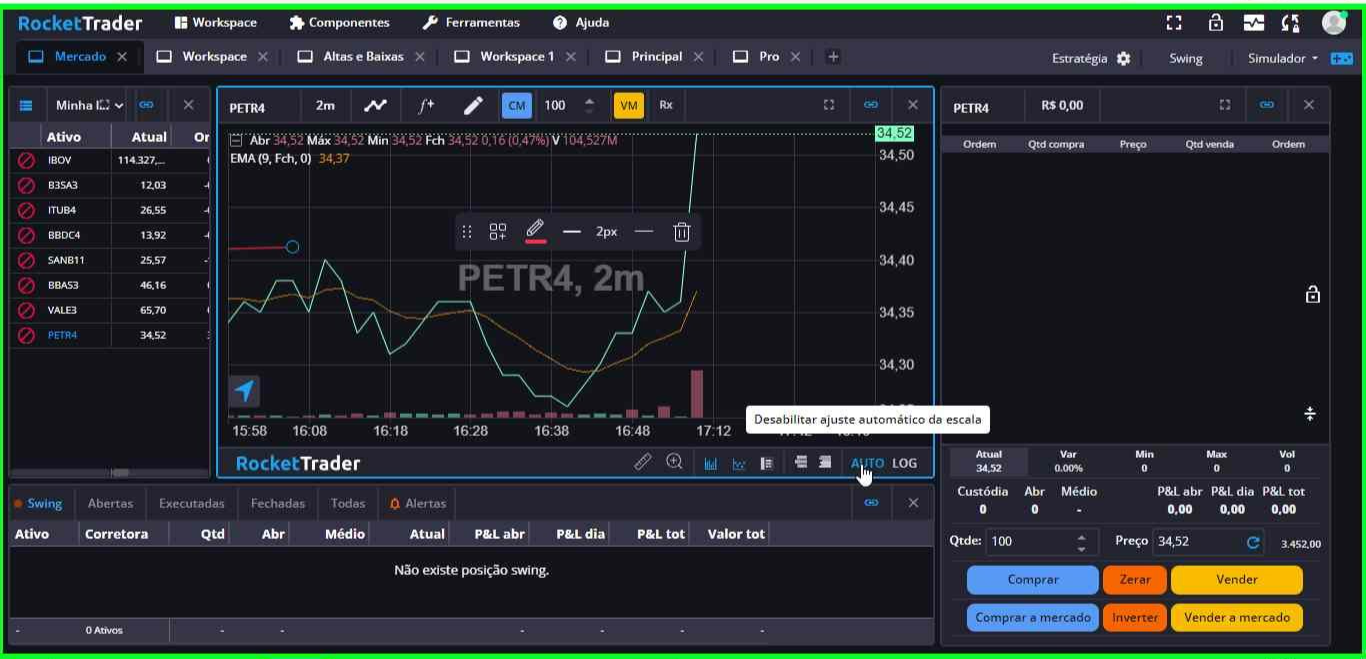Image resolution: width=1366 pixels, height=659 pixels.
Task: Maximize the PETR4 chart panel
Action: [x=829, y=105]
